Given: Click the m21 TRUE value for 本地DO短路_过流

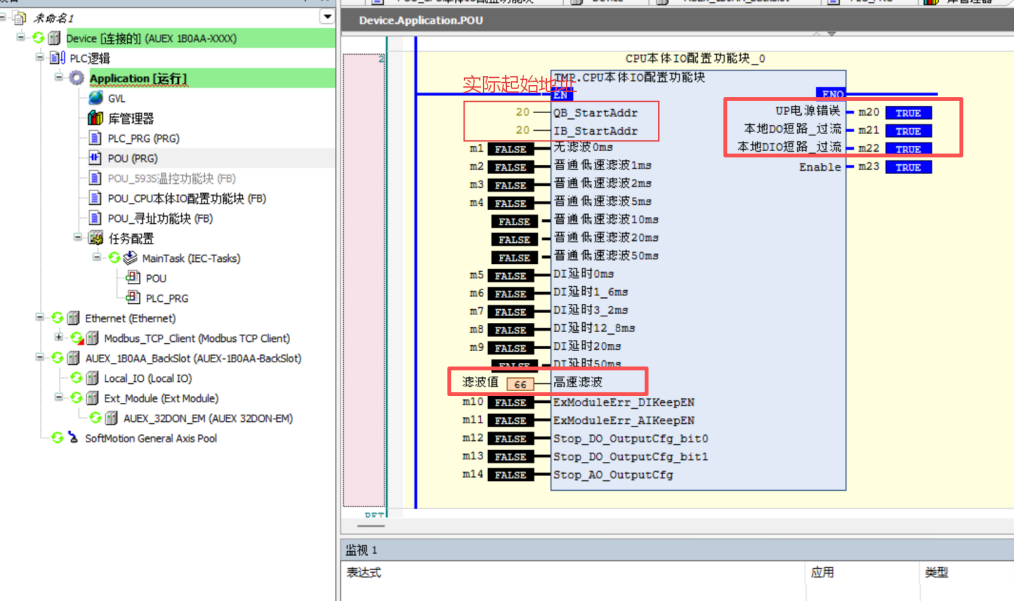Looking at the screenshot, I should 909,131.
